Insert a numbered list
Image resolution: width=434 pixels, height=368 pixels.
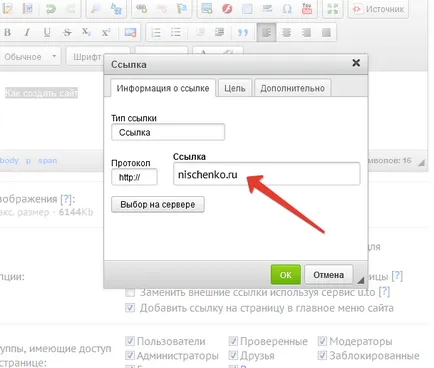click(156, 32)
